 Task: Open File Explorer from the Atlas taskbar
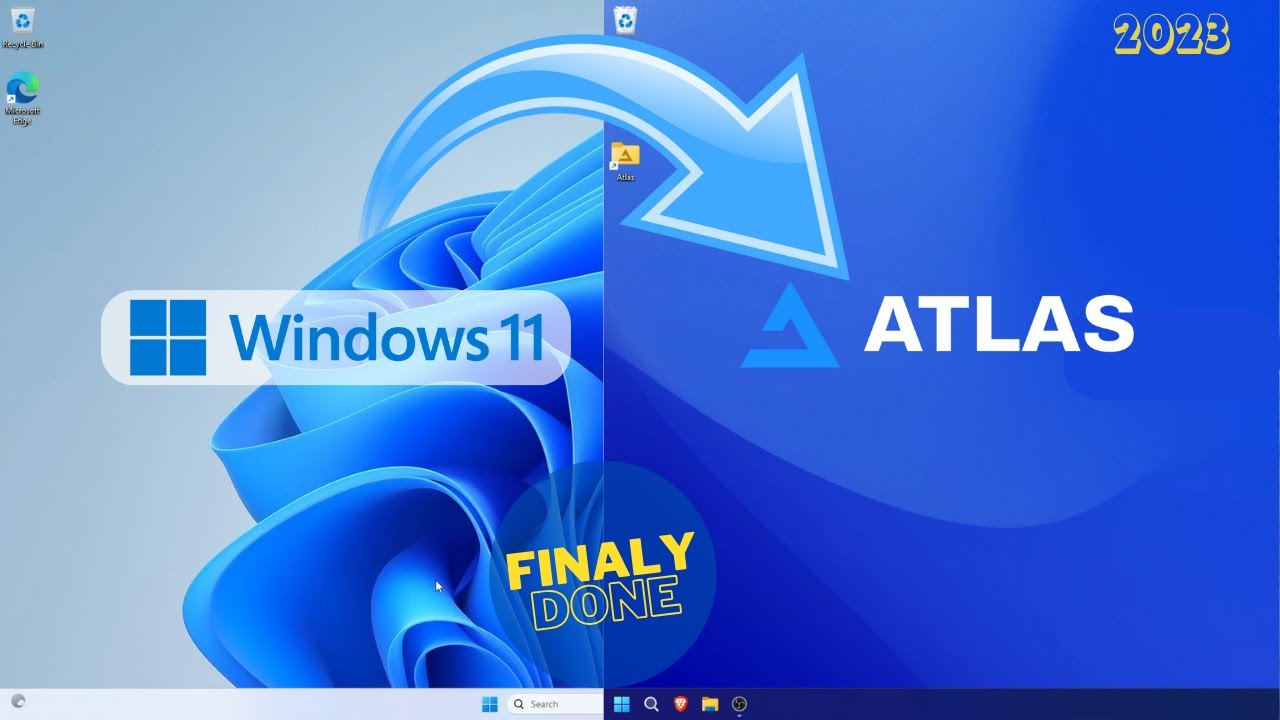coord(709,704)
